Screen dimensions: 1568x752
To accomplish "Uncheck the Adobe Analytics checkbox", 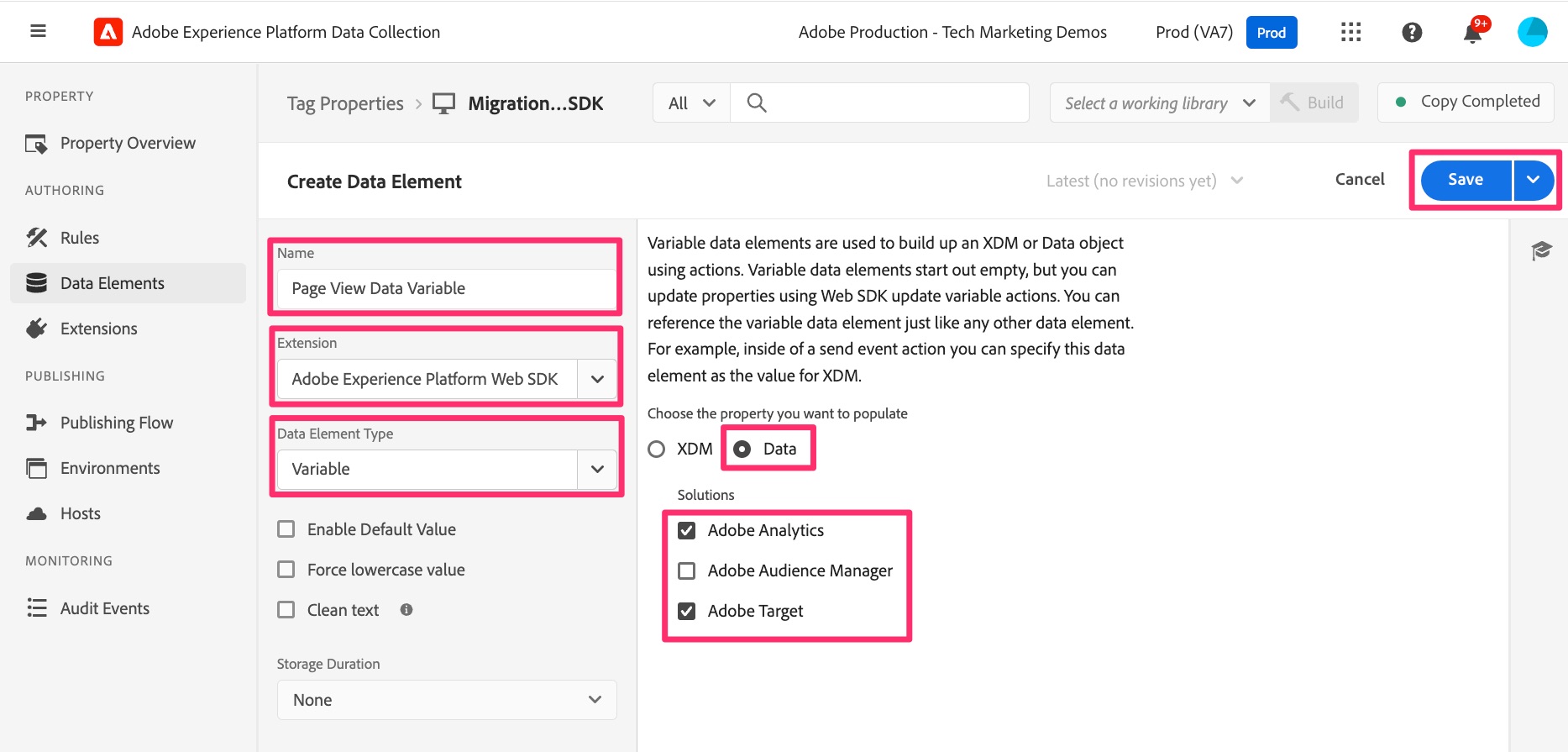I will [687, 531].
